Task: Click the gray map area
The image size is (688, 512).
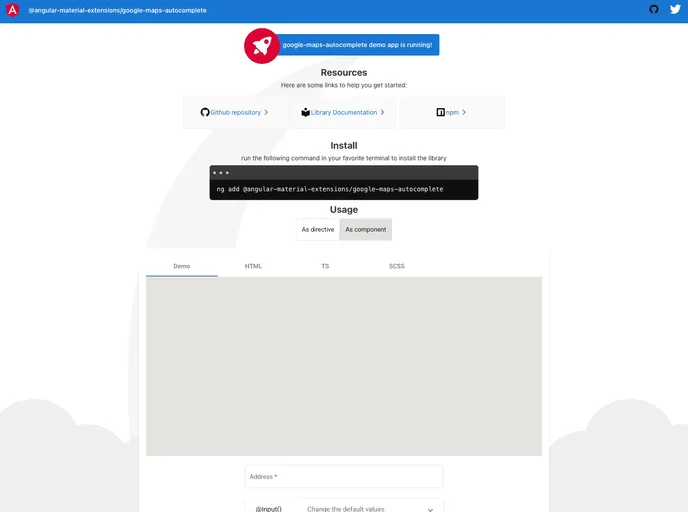Action: 344,366
